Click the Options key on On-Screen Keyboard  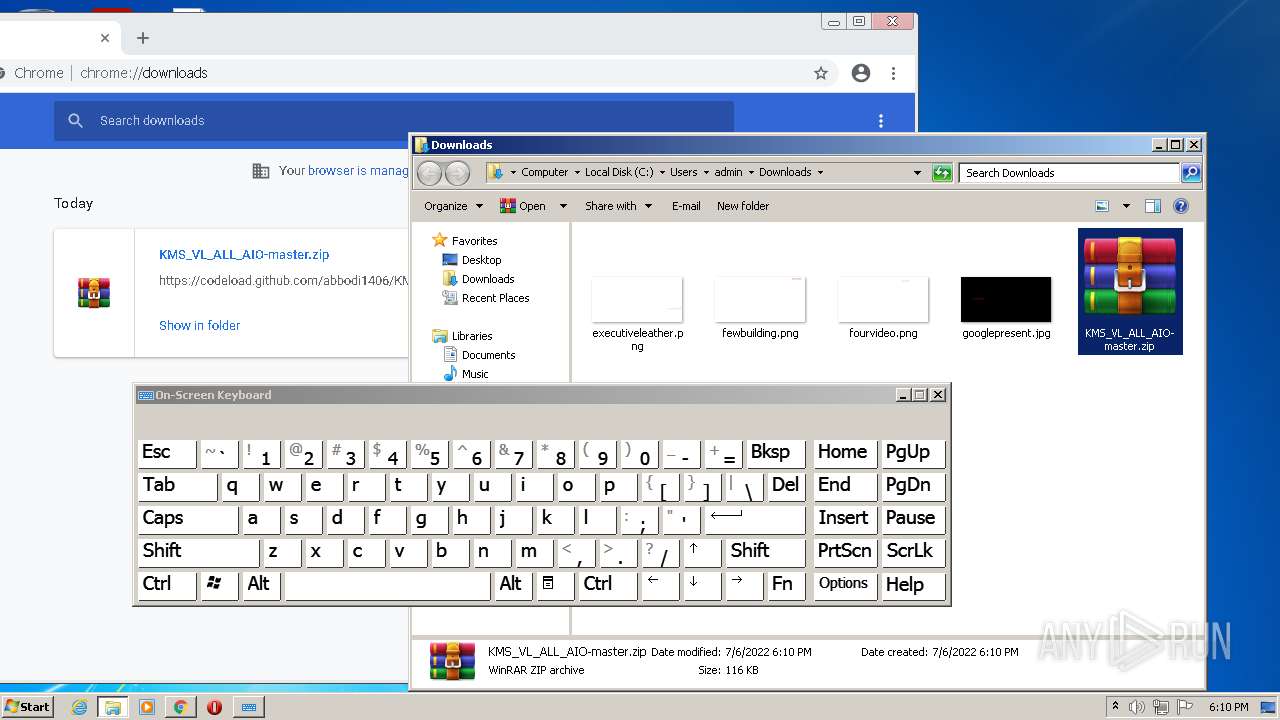coord(845,585)
